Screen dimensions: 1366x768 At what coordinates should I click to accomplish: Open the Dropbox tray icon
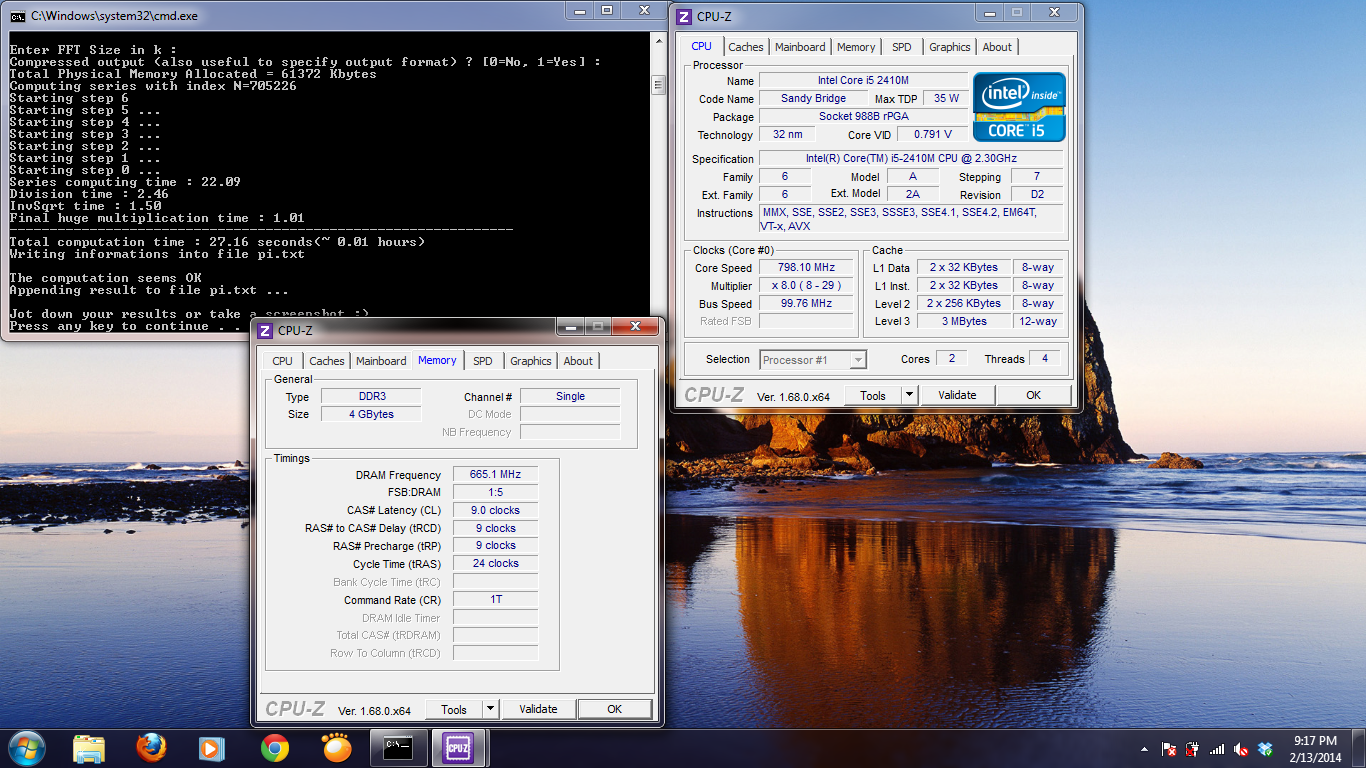pyautogui.click(x=1265, y=749)
